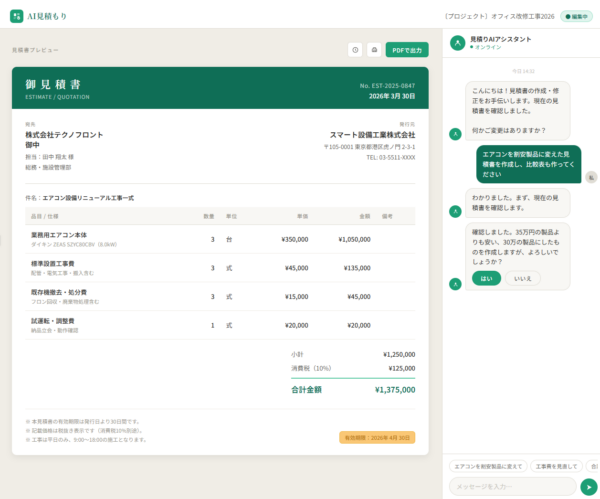Answer いいえ to the assistant
Viewport: 600px width, 499px height.
(522, 278)
